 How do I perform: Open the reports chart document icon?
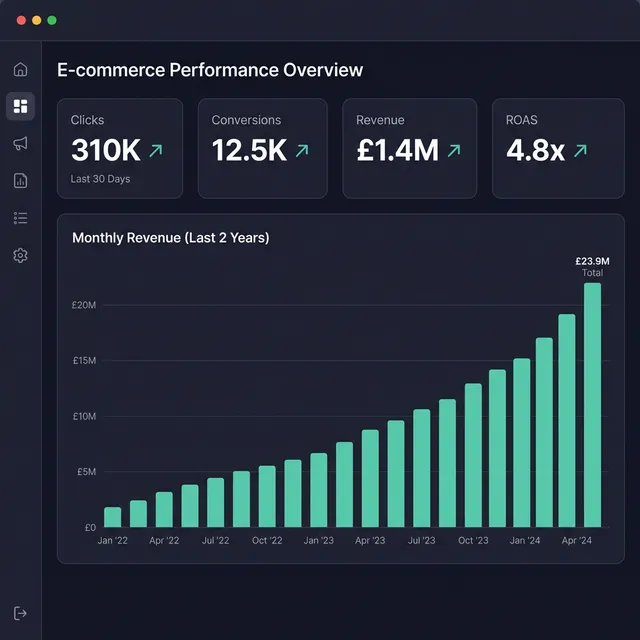point(20,181)
